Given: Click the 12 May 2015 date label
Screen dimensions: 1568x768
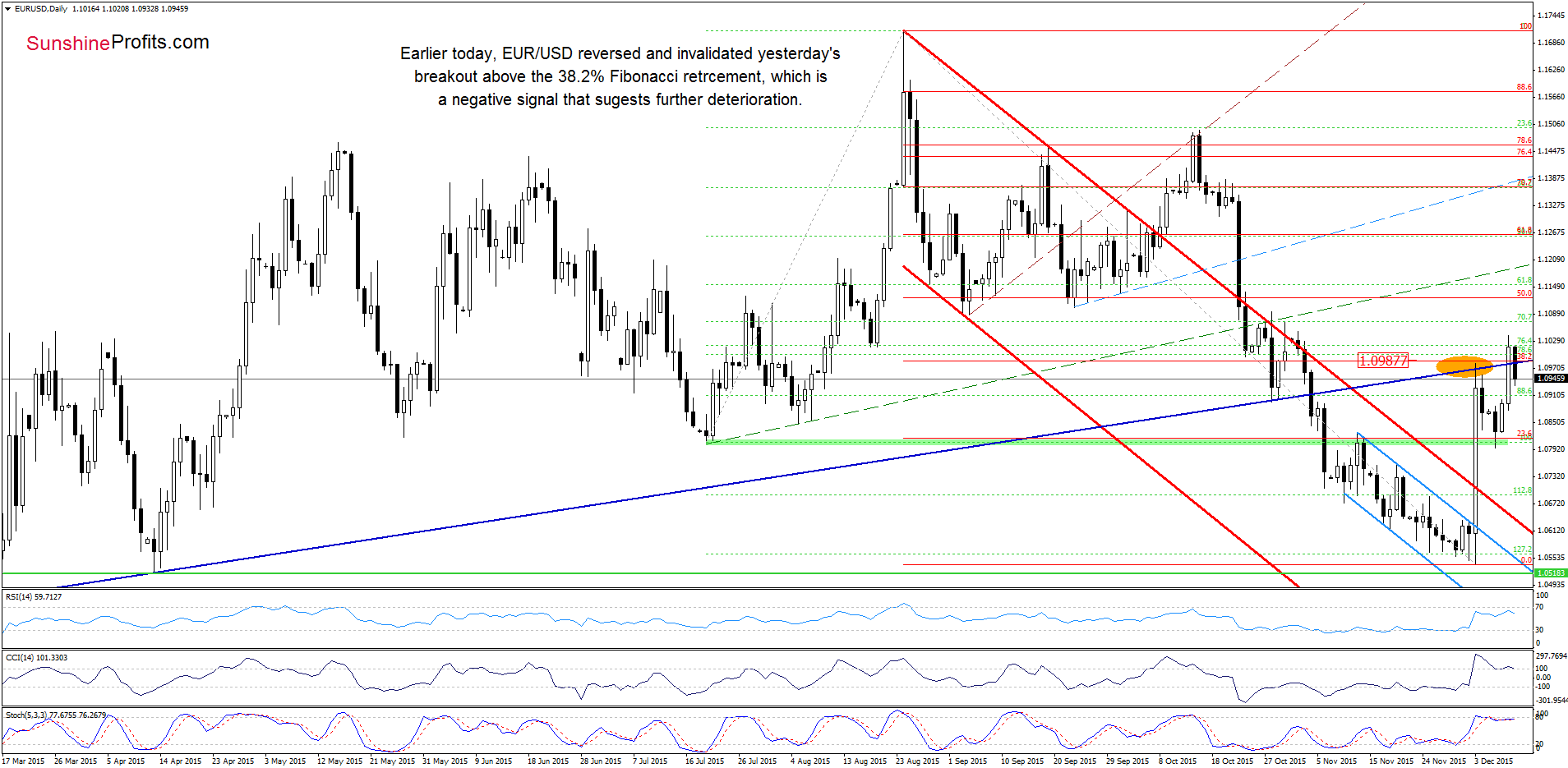Looking at the screenshot, I should pos(339,761).
